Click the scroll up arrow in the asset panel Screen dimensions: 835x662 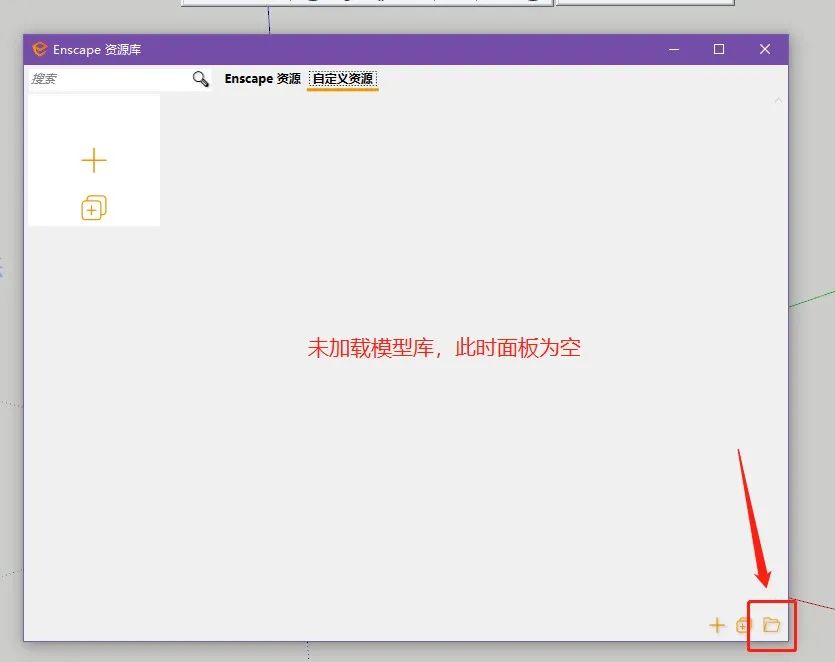779,100
